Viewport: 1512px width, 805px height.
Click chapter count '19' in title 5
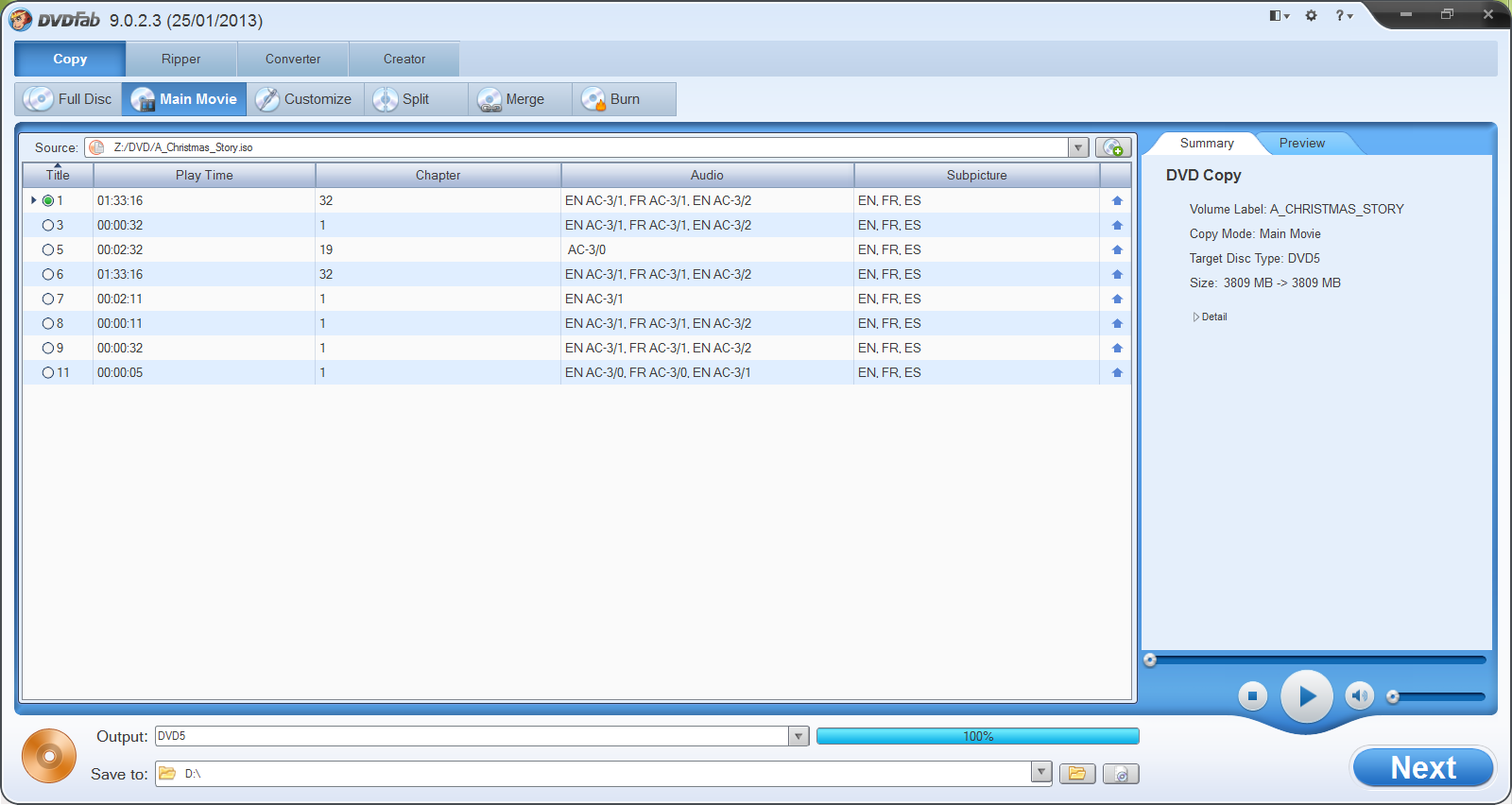click(326, 249)
